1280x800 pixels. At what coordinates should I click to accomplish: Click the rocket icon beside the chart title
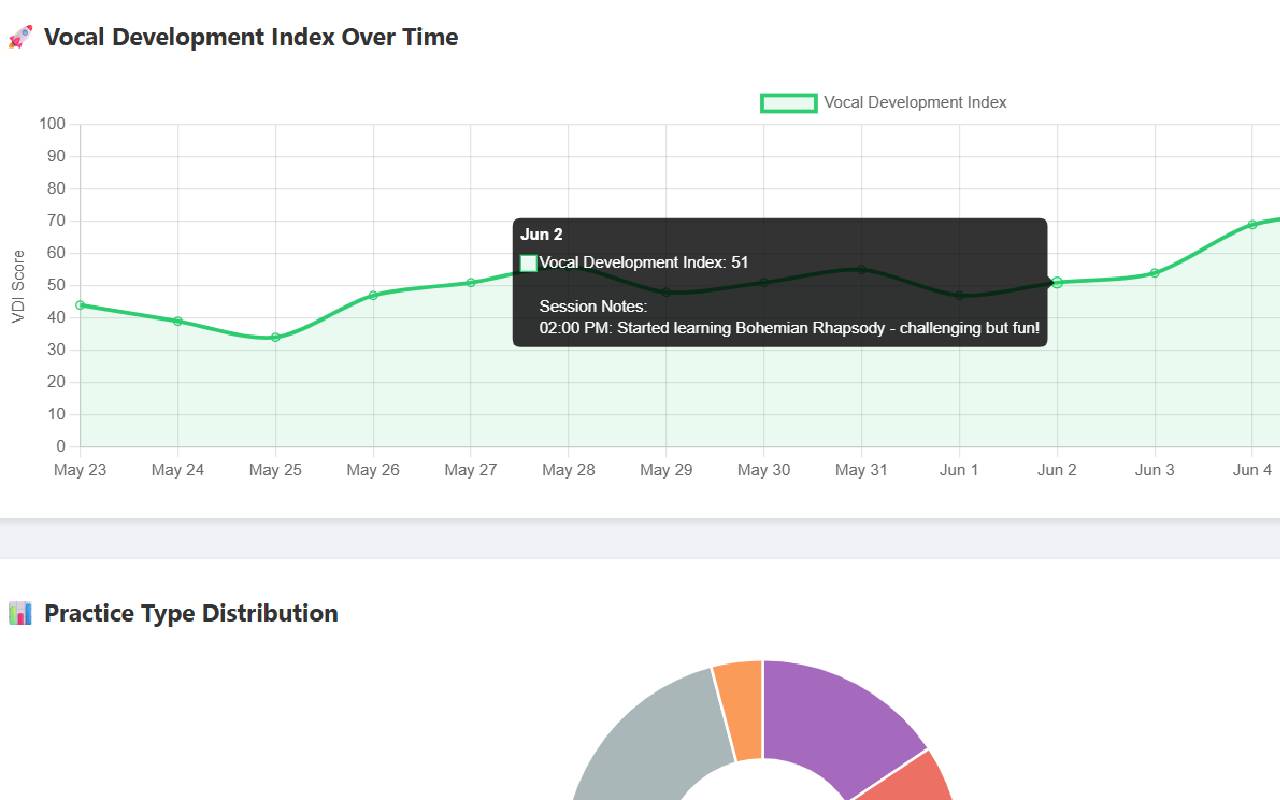(20, 38)
